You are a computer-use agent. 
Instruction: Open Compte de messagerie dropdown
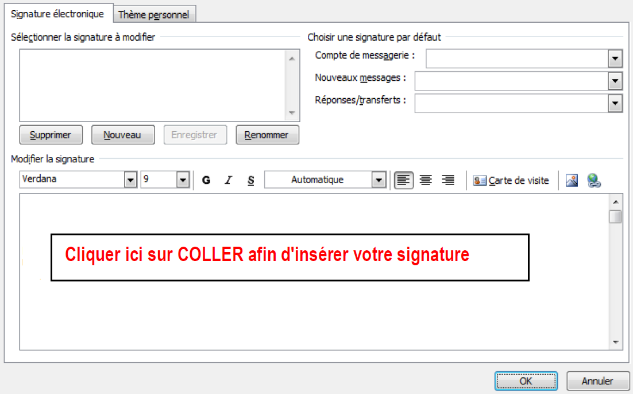pyautogui.click(x=615, y=59)
